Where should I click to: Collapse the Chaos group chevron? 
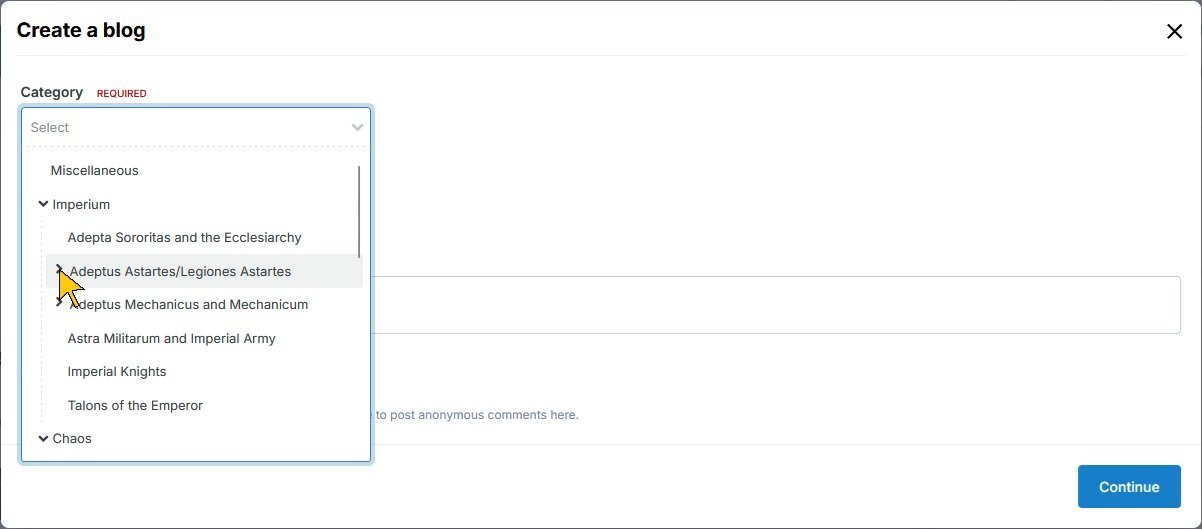tap(43, 438)
